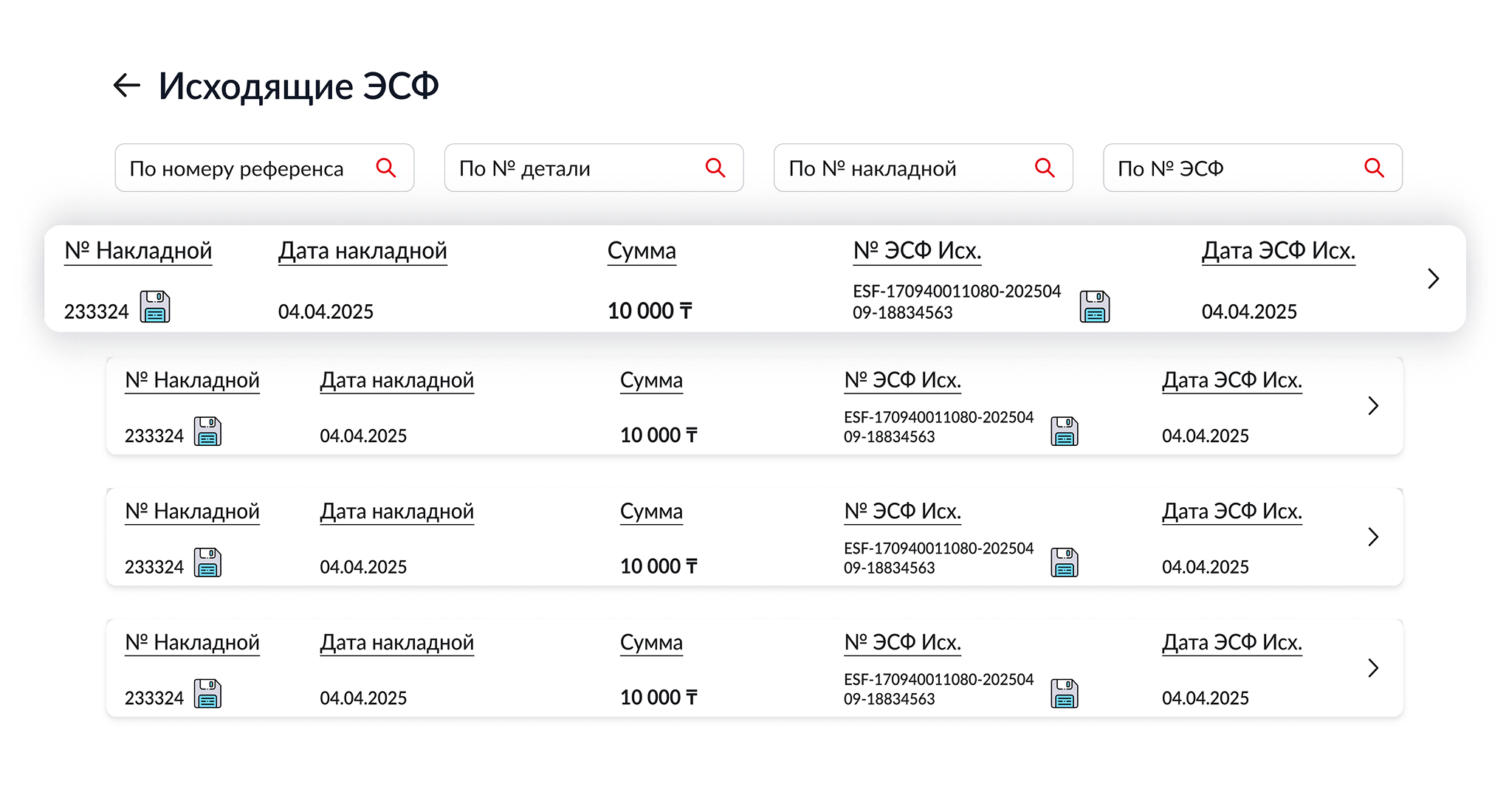Click the back arrow beside Исходящие ЭСФ
The width and height of the screenshot is (1506, 812).
coord(126,86)
